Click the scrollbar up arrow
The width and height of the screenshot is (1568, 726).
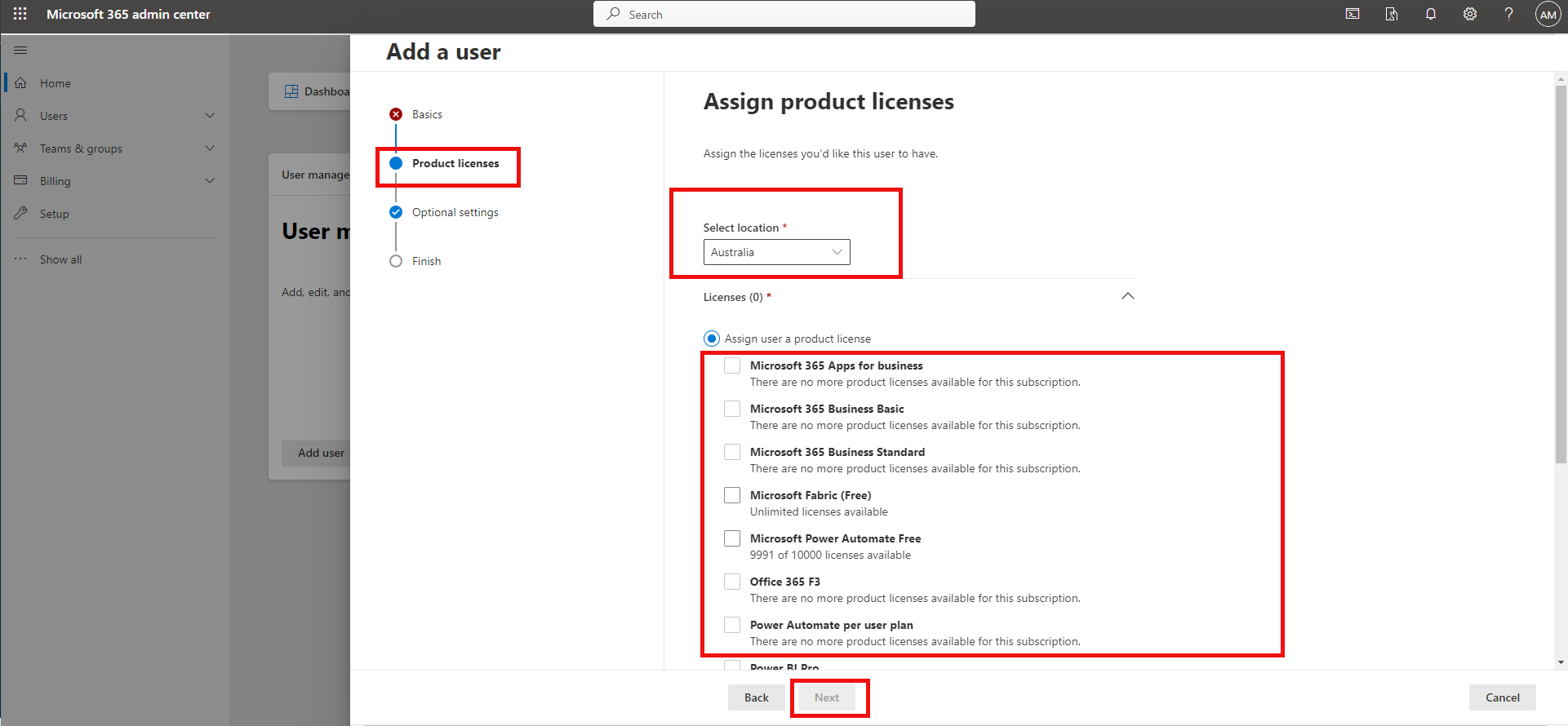(1561, 79)
